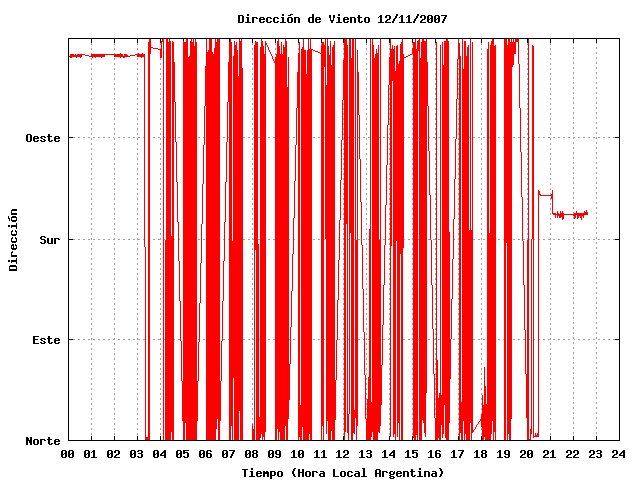The image size is (640, 480).
Task: Click hour label '07' on time axis
Action: tap(229, 454)
